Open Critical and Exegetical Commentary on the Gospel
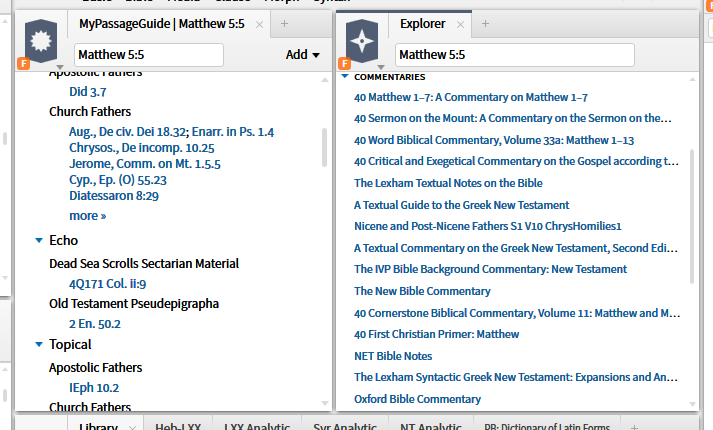The height and width of the screenshot is (430, 713). click(516, 161)
